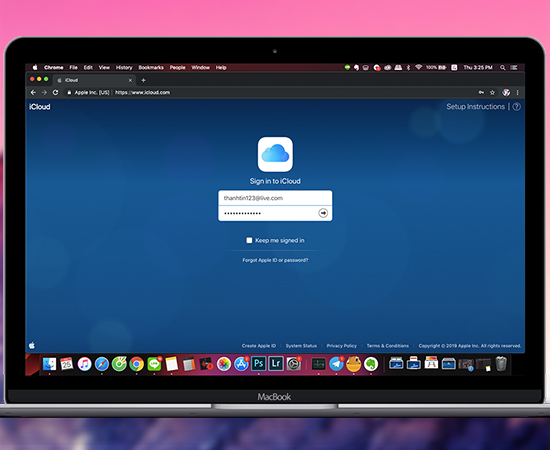
Task: Click the Bluetooth icon in the menu bar
Action: [408, 67]
